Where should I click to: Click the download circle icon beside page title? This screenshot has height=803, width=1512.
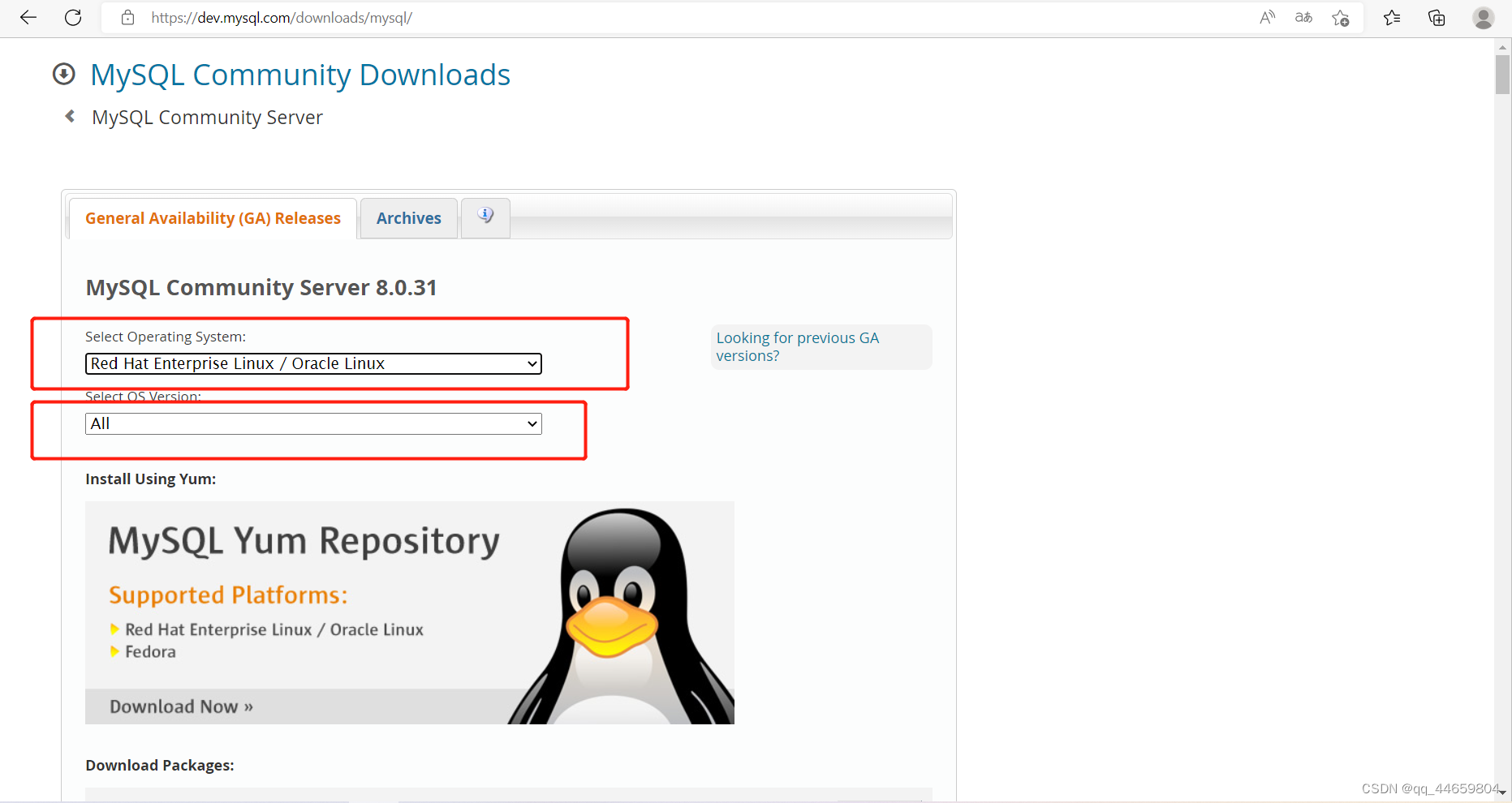(x=63, y=75)
